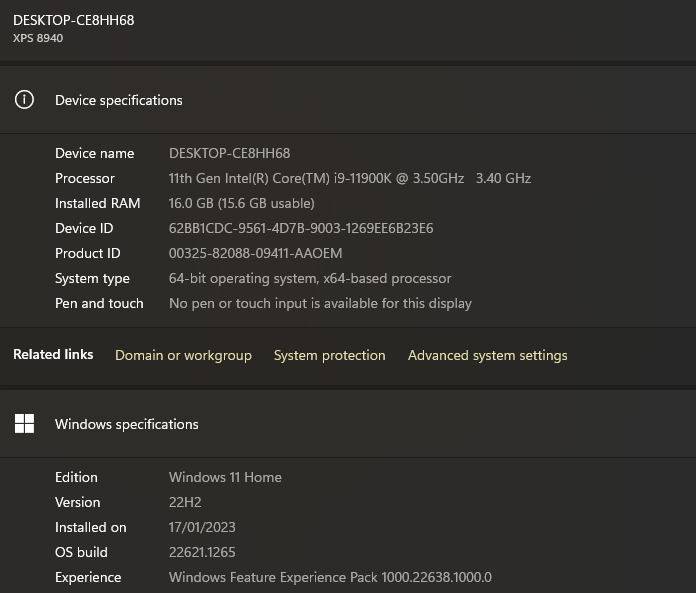The height and width of the screenshot is (593, 696).
Task: Click the Pen and touch value text
Action: [320, 304]
